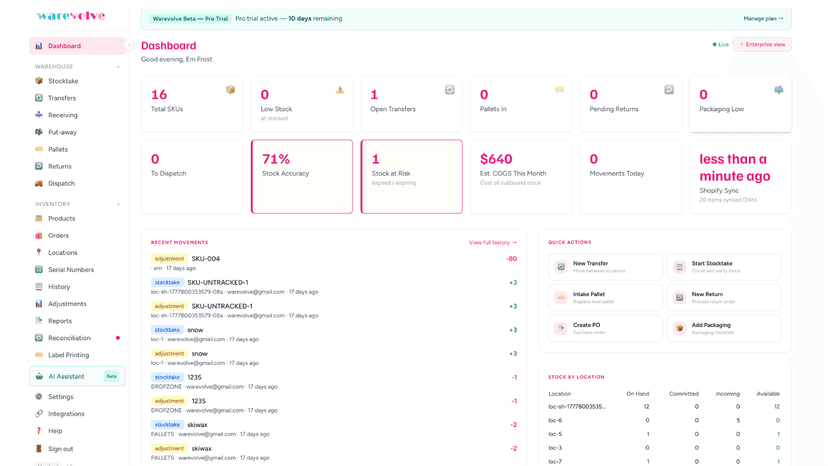Click the stocktake tag for SKU-UNTRACKED-1
This screenshot has width=828, height=466.
(167, 283)
